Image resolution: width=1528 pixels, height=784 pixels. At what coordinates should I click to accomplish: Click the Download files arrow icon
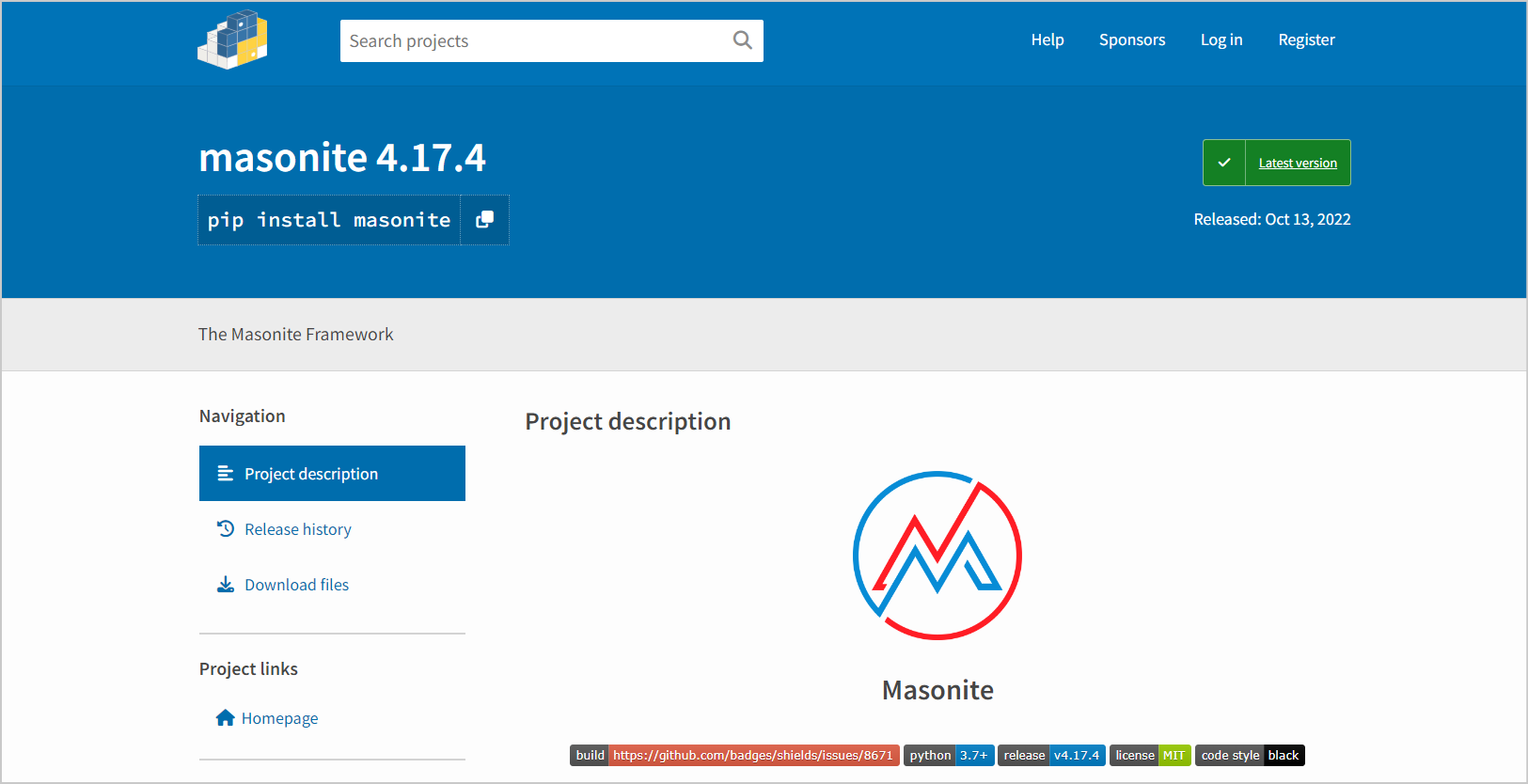pos(226,585)
